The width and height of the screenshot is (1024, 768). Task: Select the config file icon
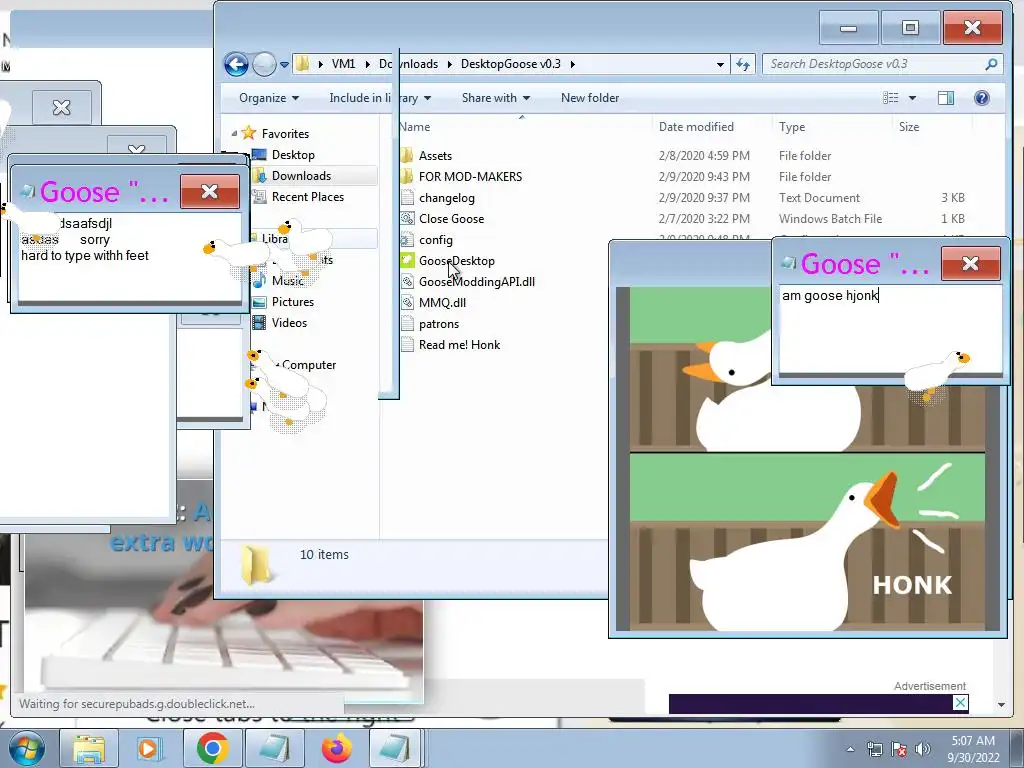(x=407, y=240)
